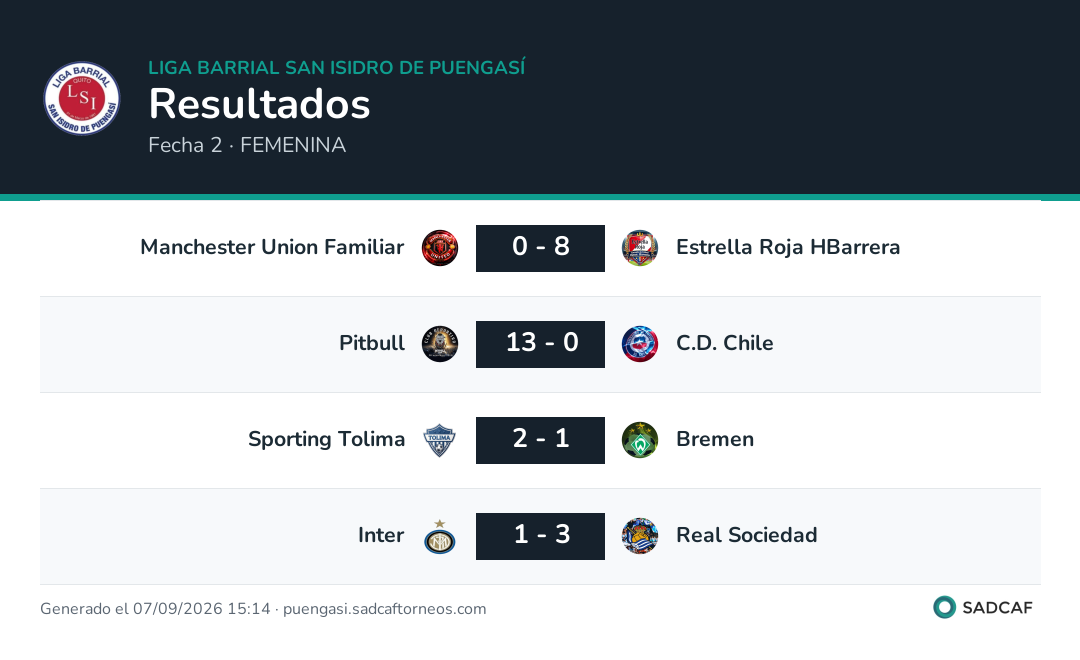Click the Manchester Union Familiar team name
The image size is (1080, 660).
(272, 247)
